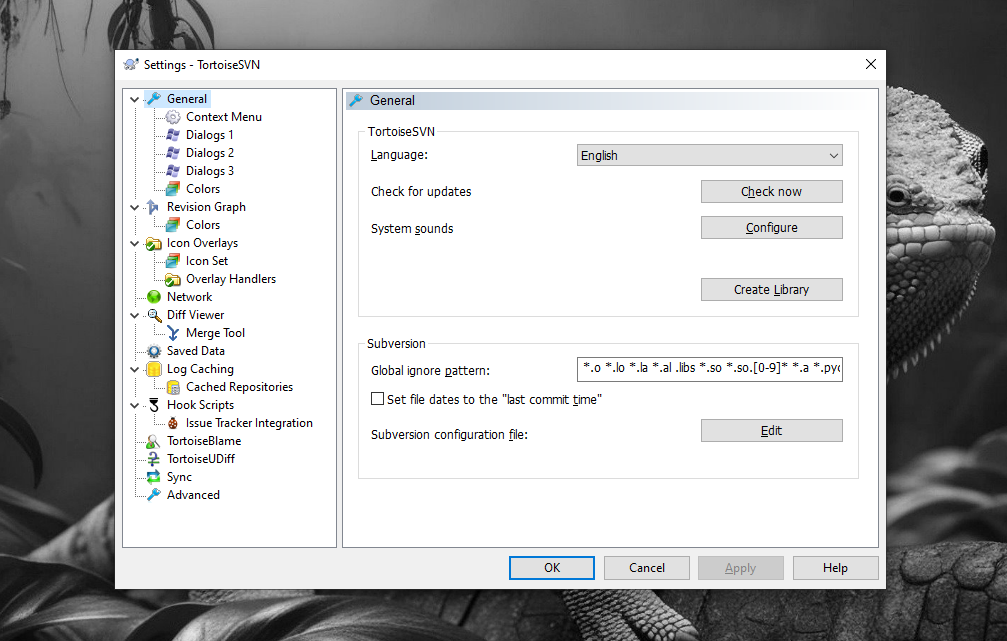This screenshot has width=1007, height=641.
Task: Collapse the General tree node
Action: [x=134, y=99]
